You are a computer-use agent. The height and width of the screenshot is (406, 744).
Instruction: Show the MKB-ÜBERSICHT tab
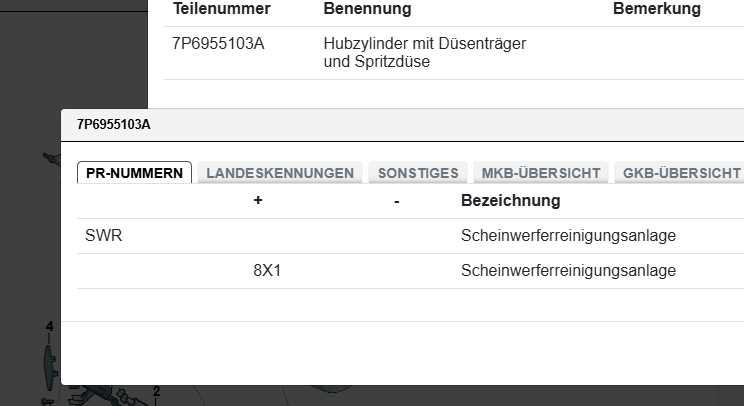(x=541, y=173)
